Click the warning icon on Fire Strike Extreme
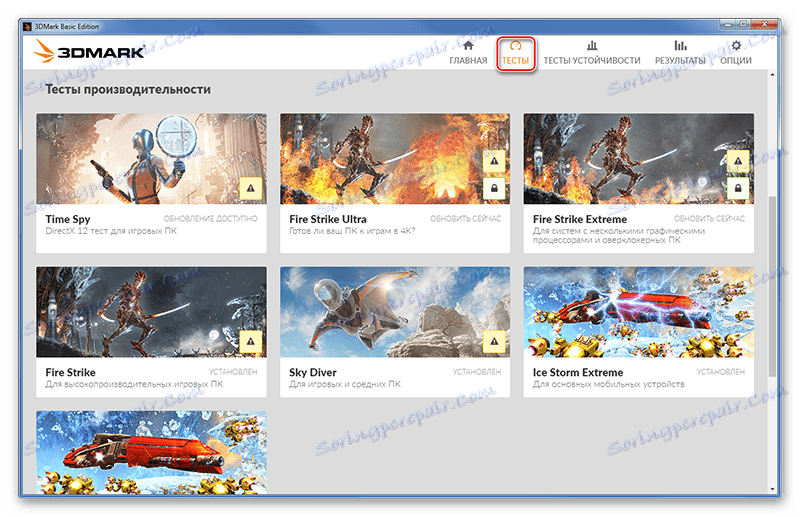Viewport: 800px width, 517px height. click(738, 161)
